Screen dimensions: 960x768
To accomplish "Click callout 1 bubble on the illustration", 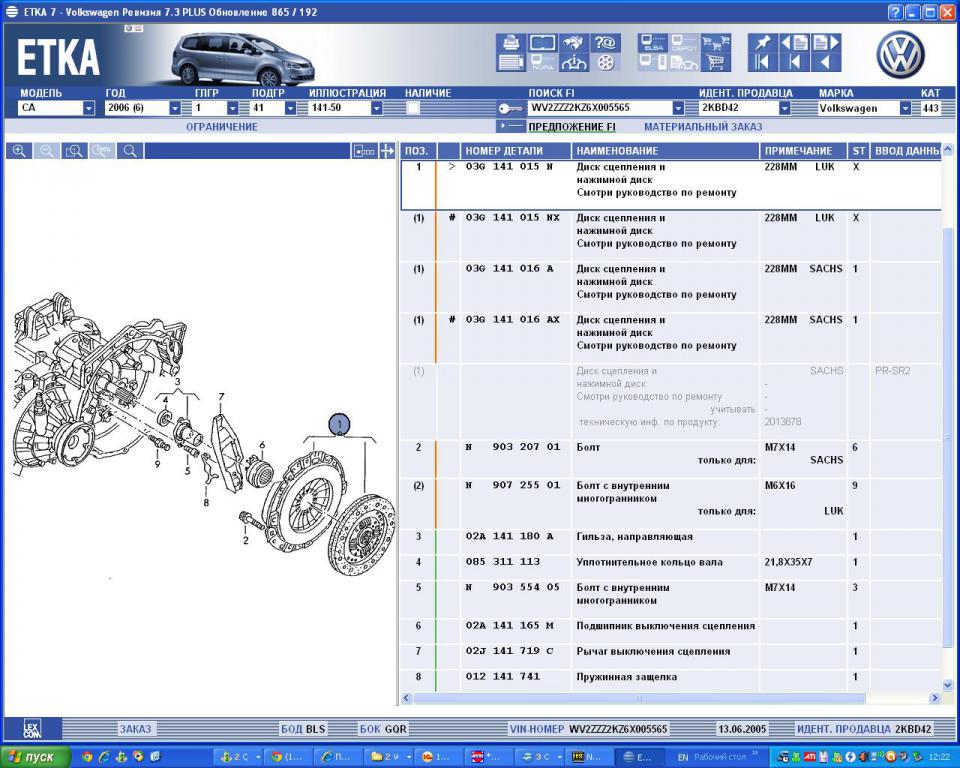I will 339,424.
